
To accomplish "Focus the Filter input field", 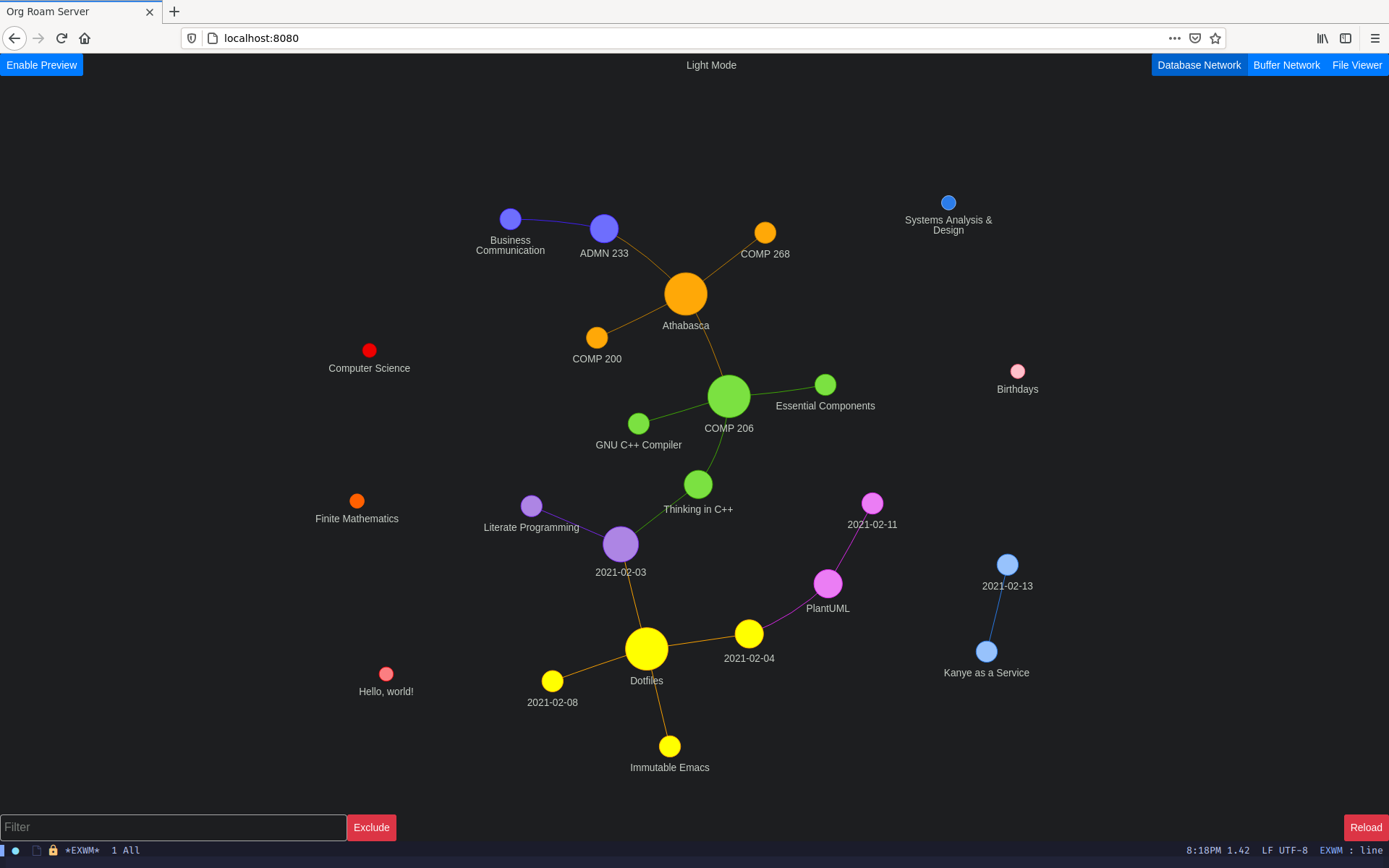I will pyautogui.click(x=173, y=827).
